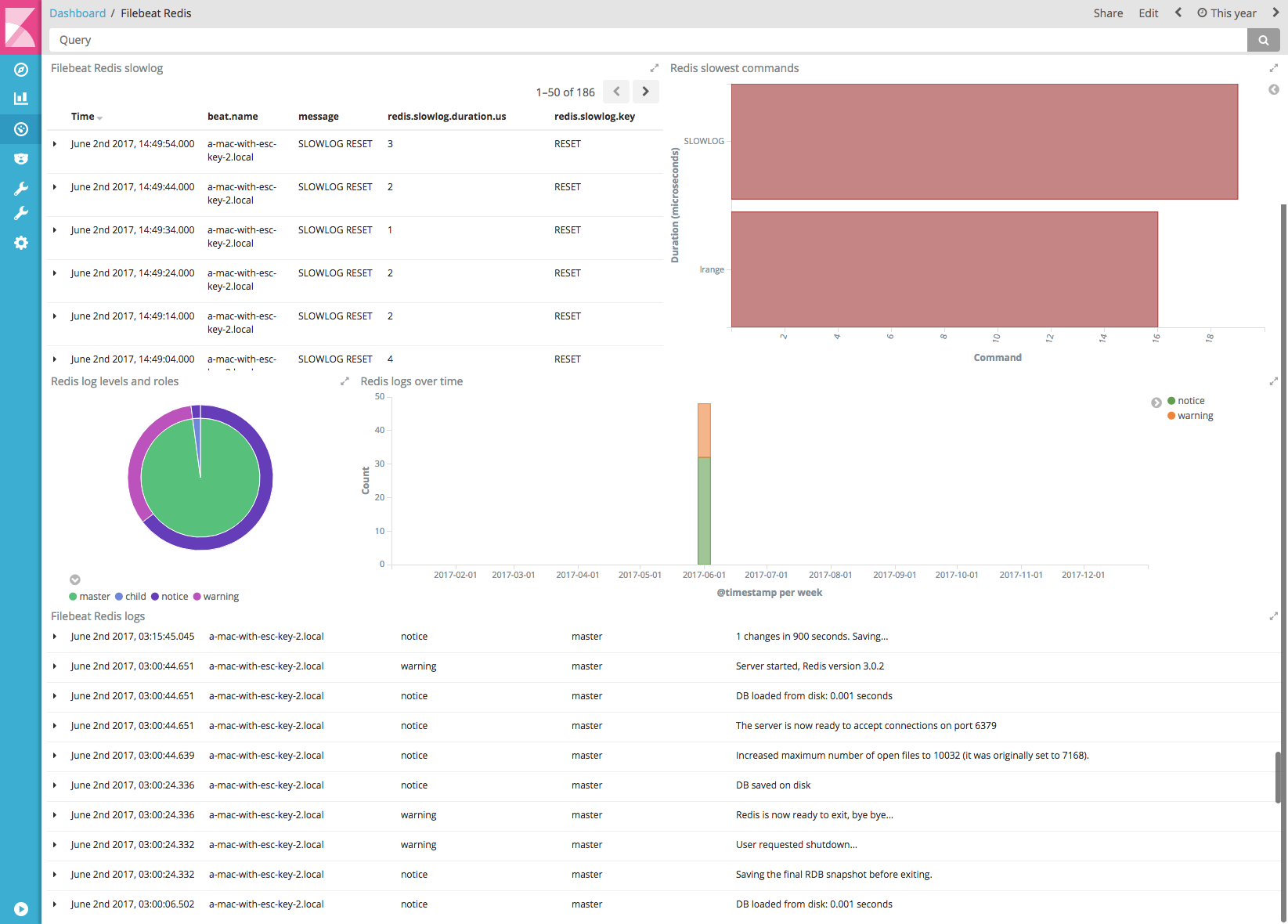The image size is (1288, 924).
Task: Go to previous slowlog results page
Action: point(616,92)
